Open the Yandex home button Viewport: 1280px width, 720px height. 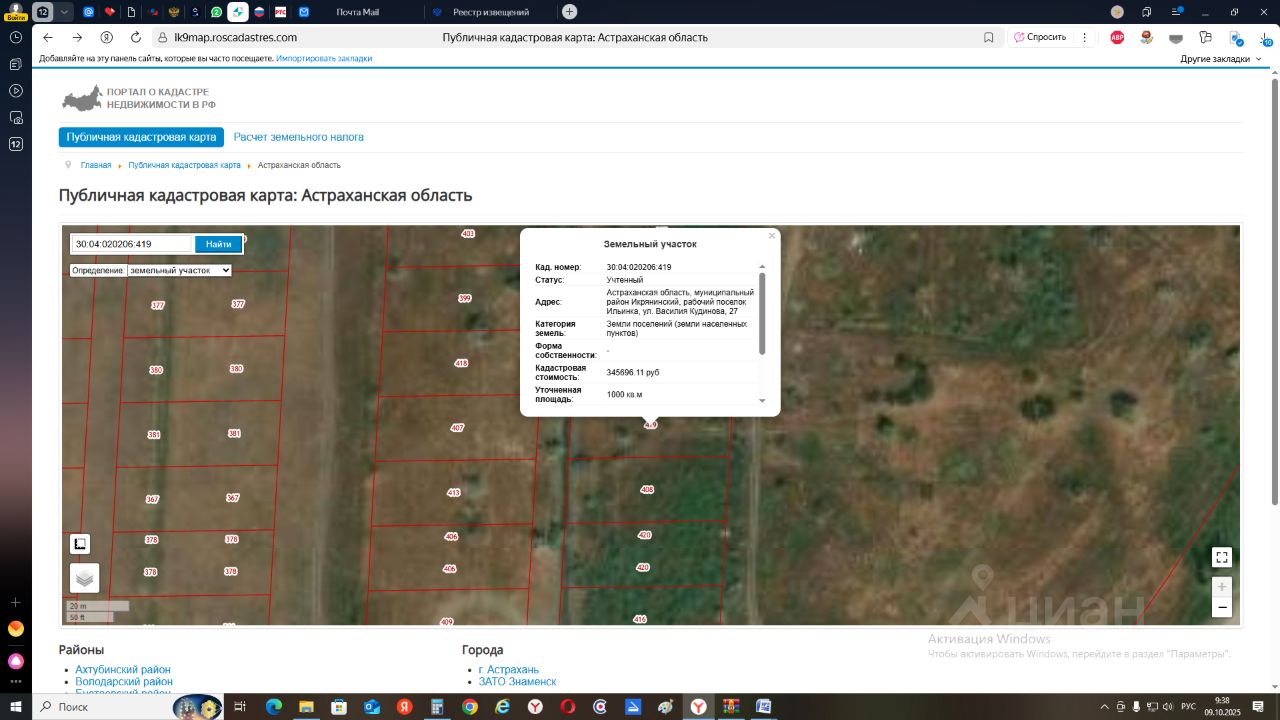coord(107,37)
